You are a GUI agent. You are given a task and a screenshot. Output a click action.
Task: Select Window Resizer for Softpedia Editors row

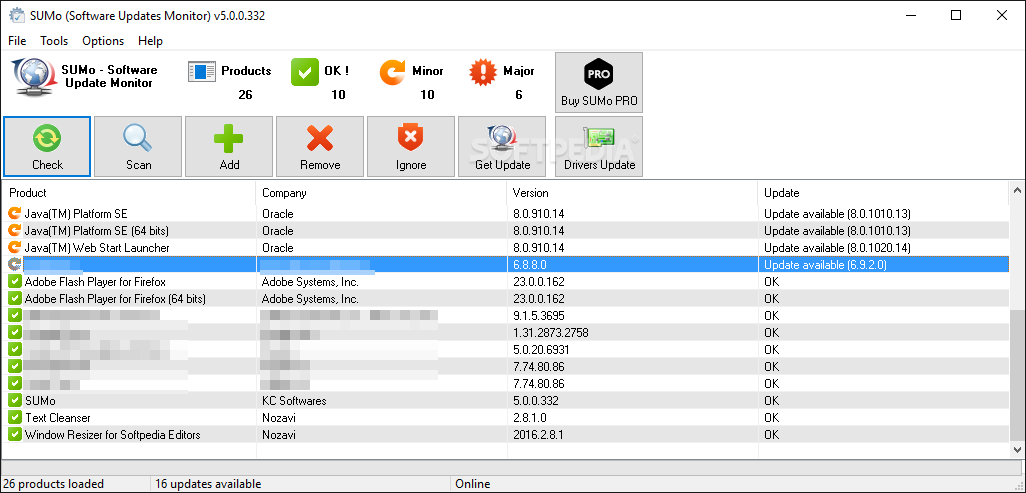506,435
